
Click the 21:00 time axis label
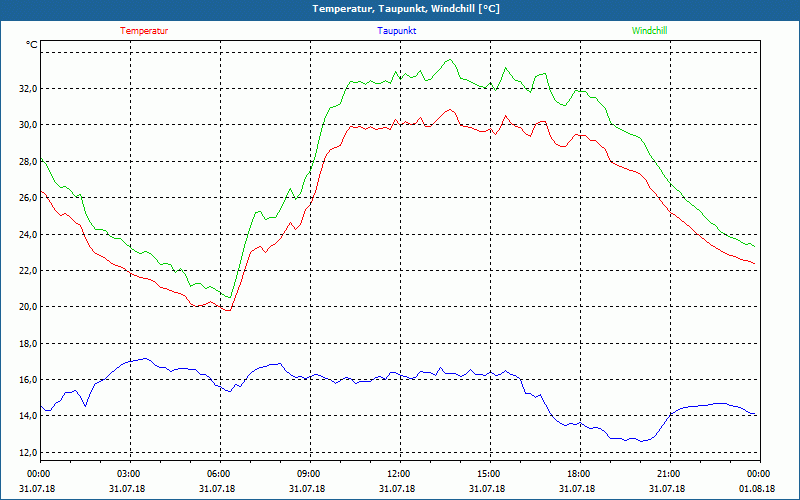pos(670,474)
